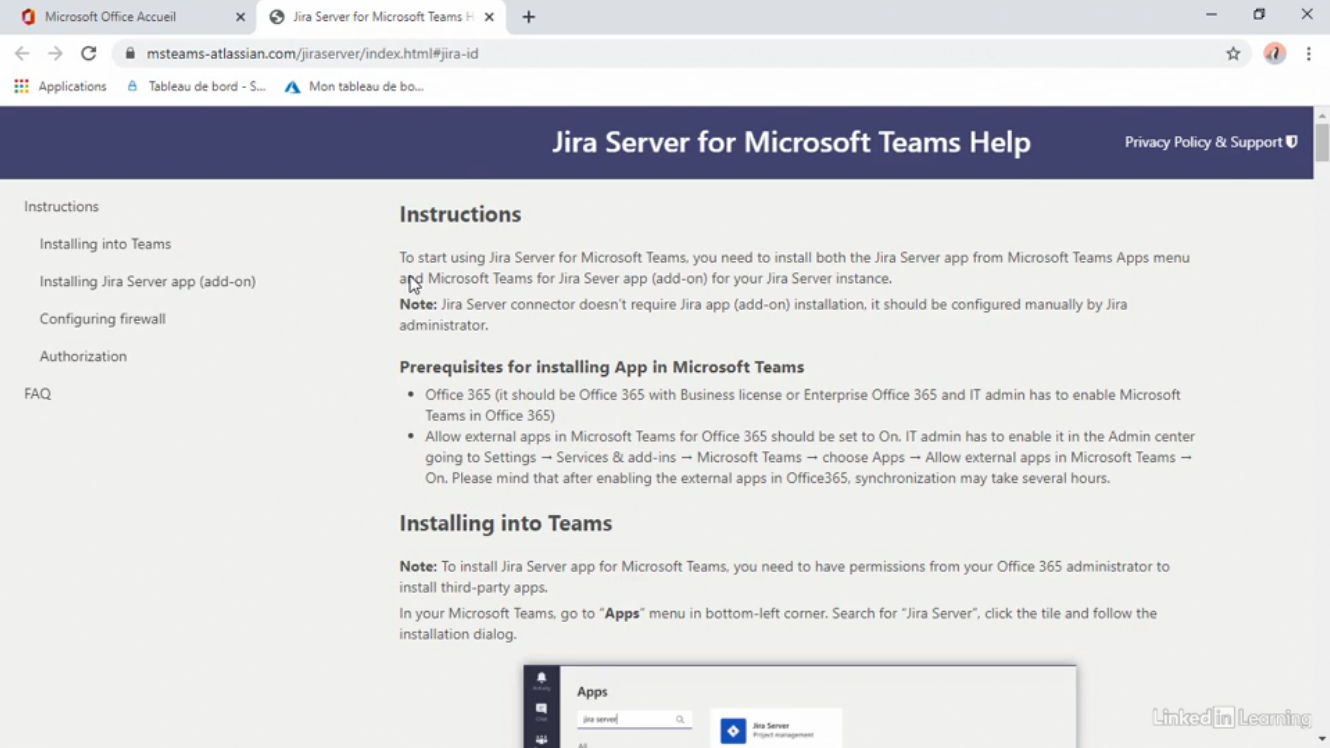The height and width of the screenshot is (748, 1330).
Task: Click the Privacy Policy & Support link
Action: pos(1211,142)
